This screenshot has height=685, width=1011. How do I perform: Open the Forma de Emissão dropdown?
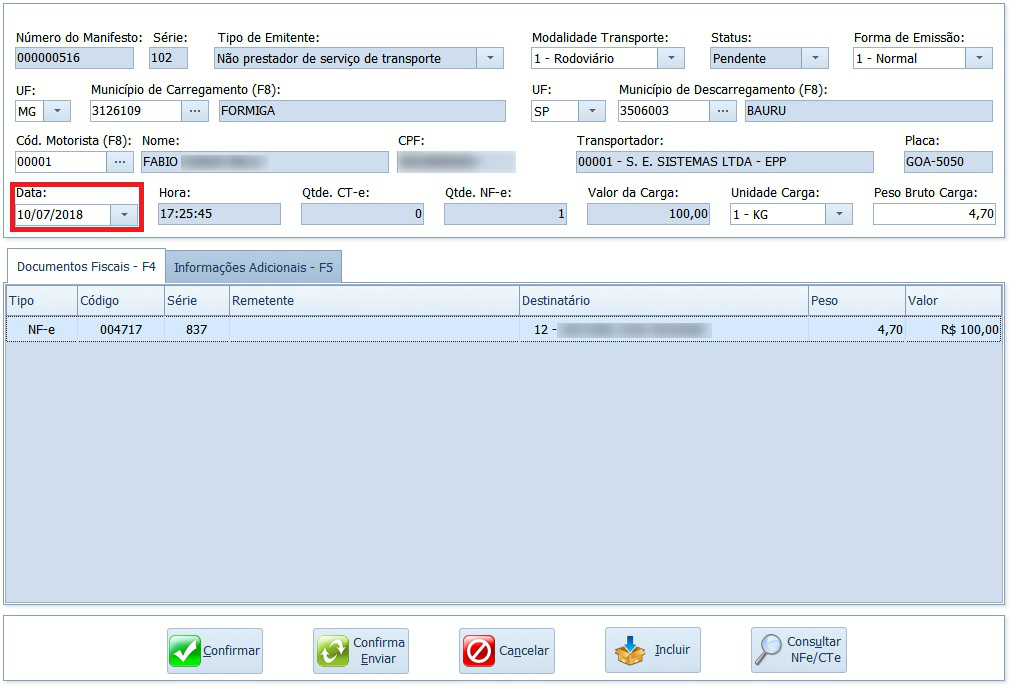(978, 58)
